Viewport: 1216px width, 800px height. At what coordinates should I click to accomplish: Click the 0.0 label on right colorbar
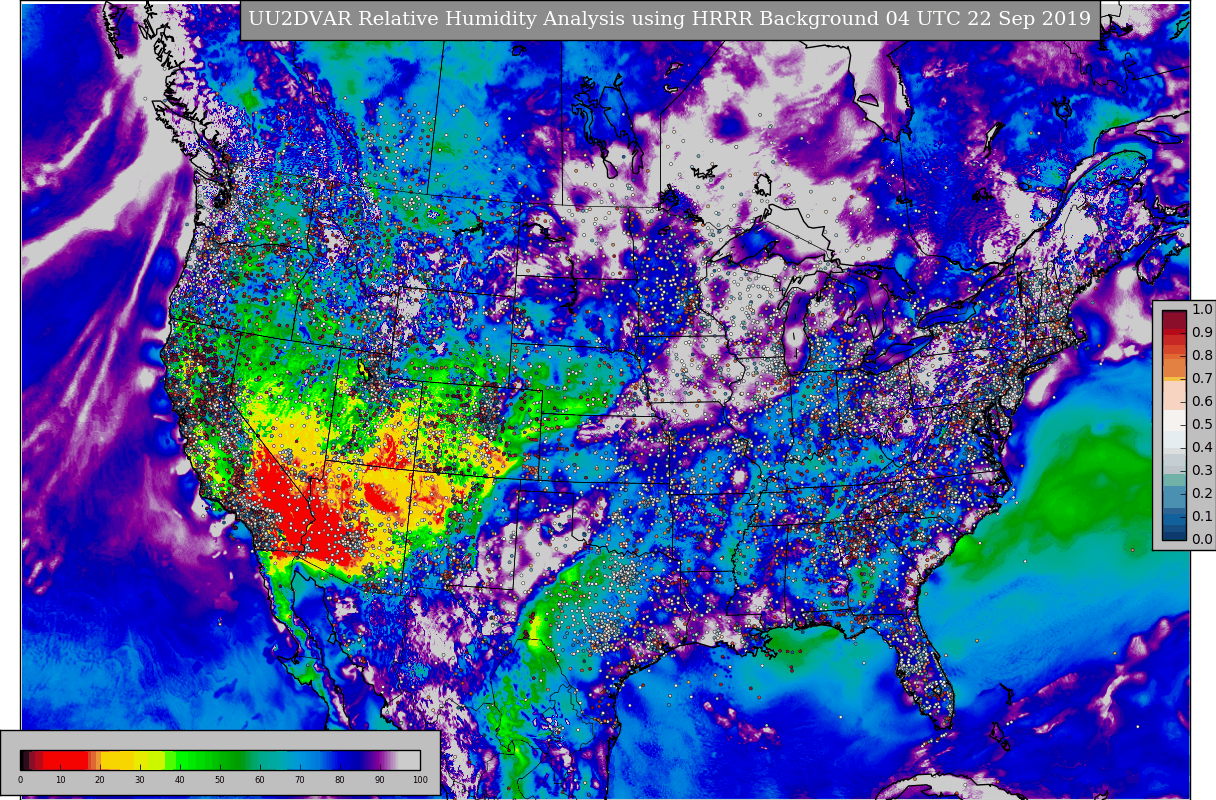point(1202,539)
